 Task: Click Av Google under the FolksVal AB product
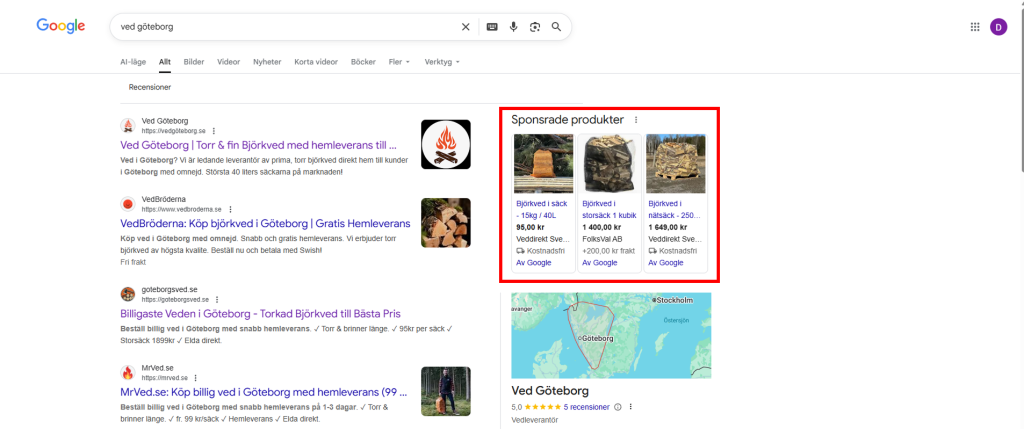click(x=600, y=262)
